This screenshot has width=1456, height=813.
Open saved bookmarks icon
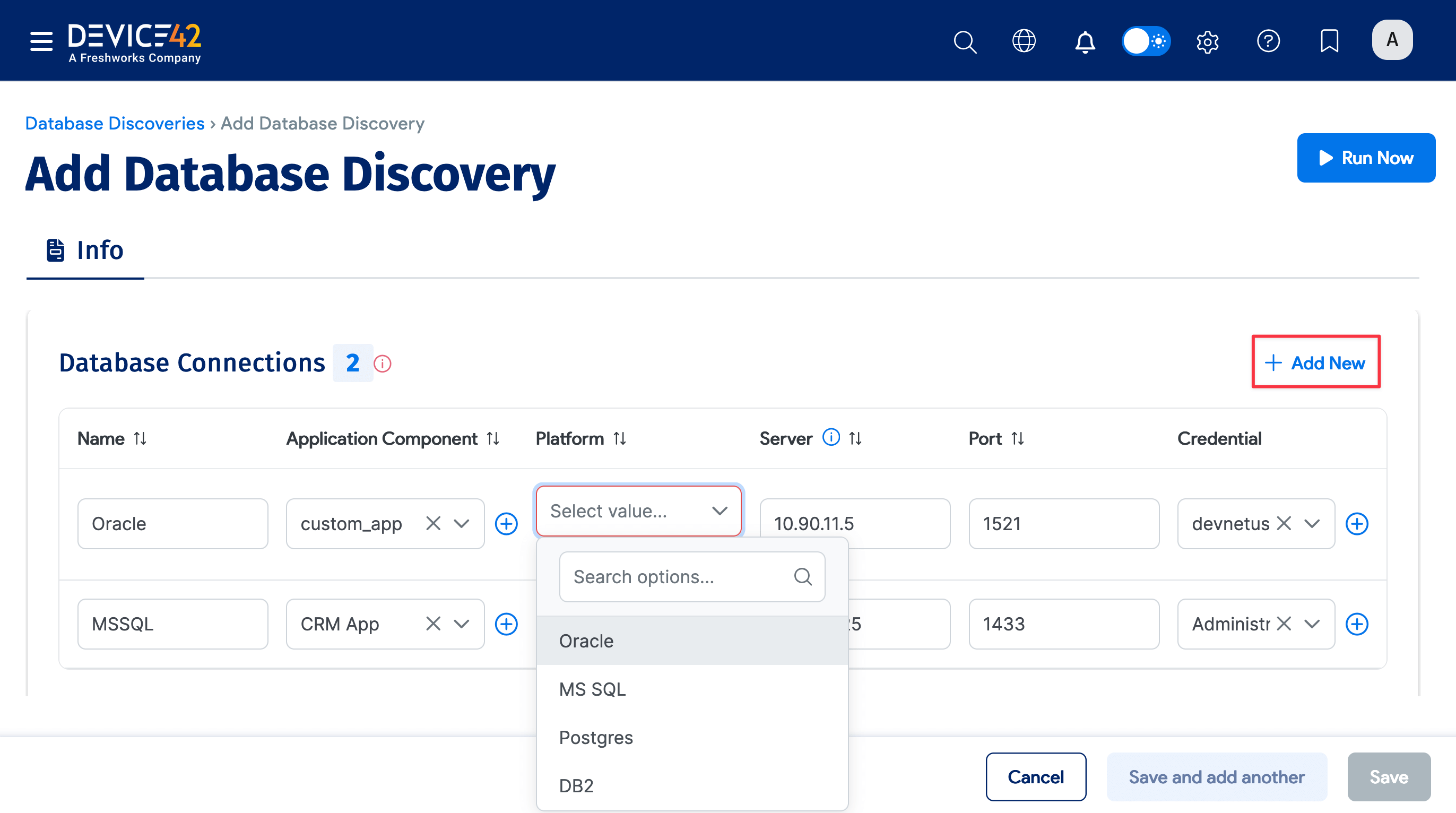pyautogui.click(x=1329, y=41)
